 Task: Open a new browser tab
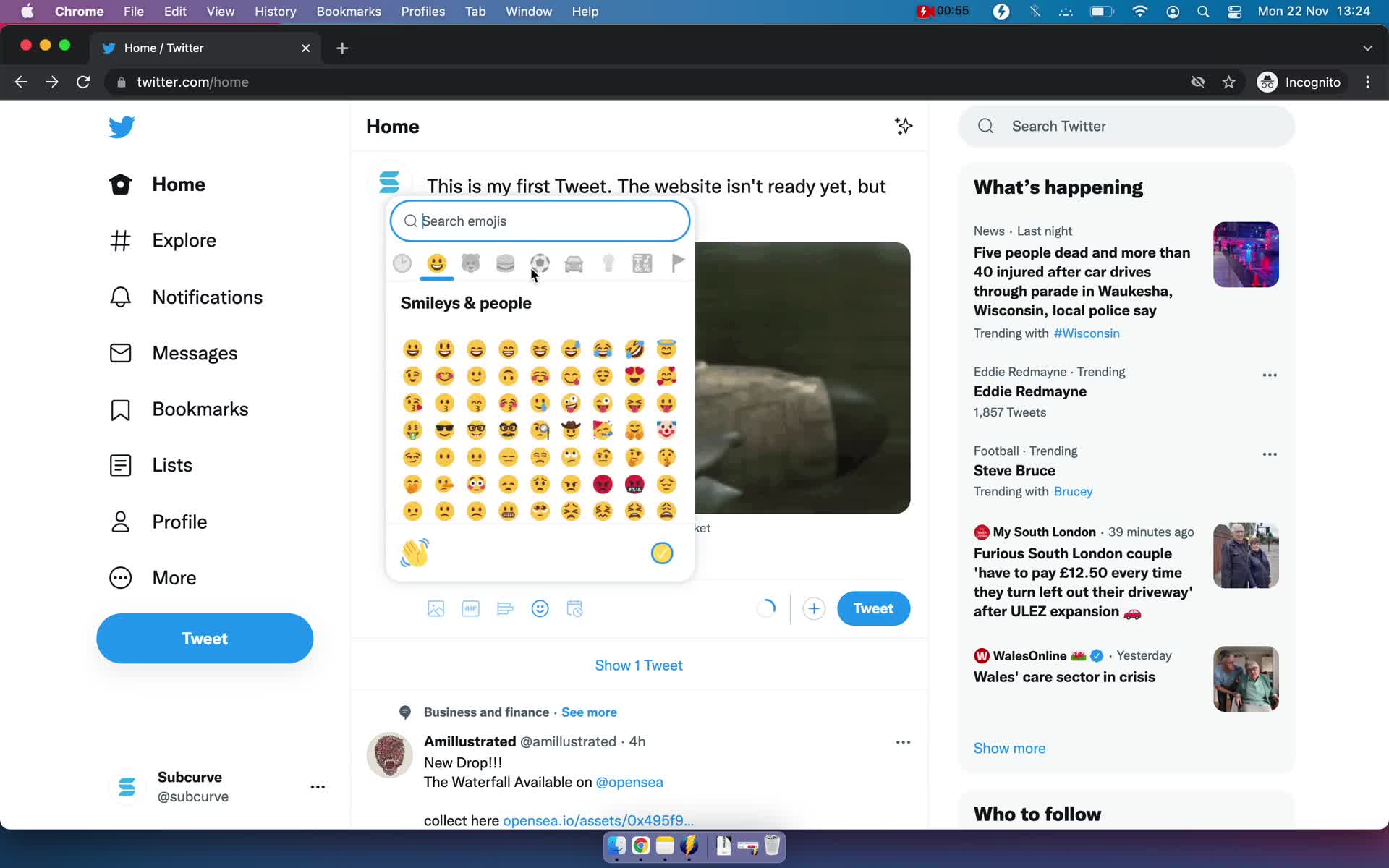click(x=342, y=48)
